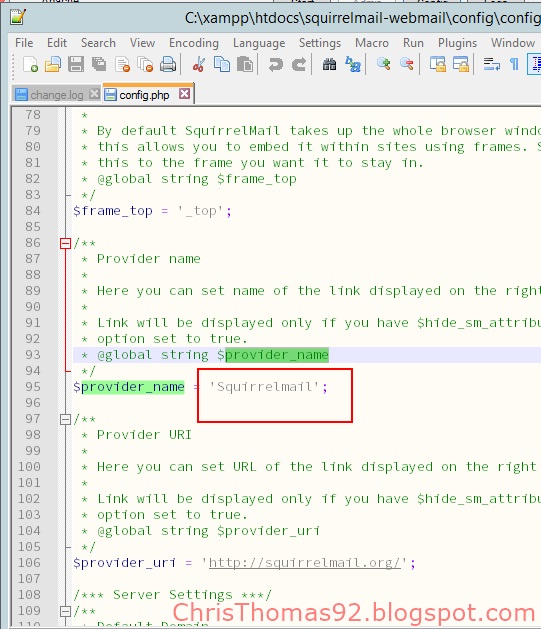Open the Search menu
Image resolution: width=541 pixels, height=629 pixels.
tap(98, 43)
